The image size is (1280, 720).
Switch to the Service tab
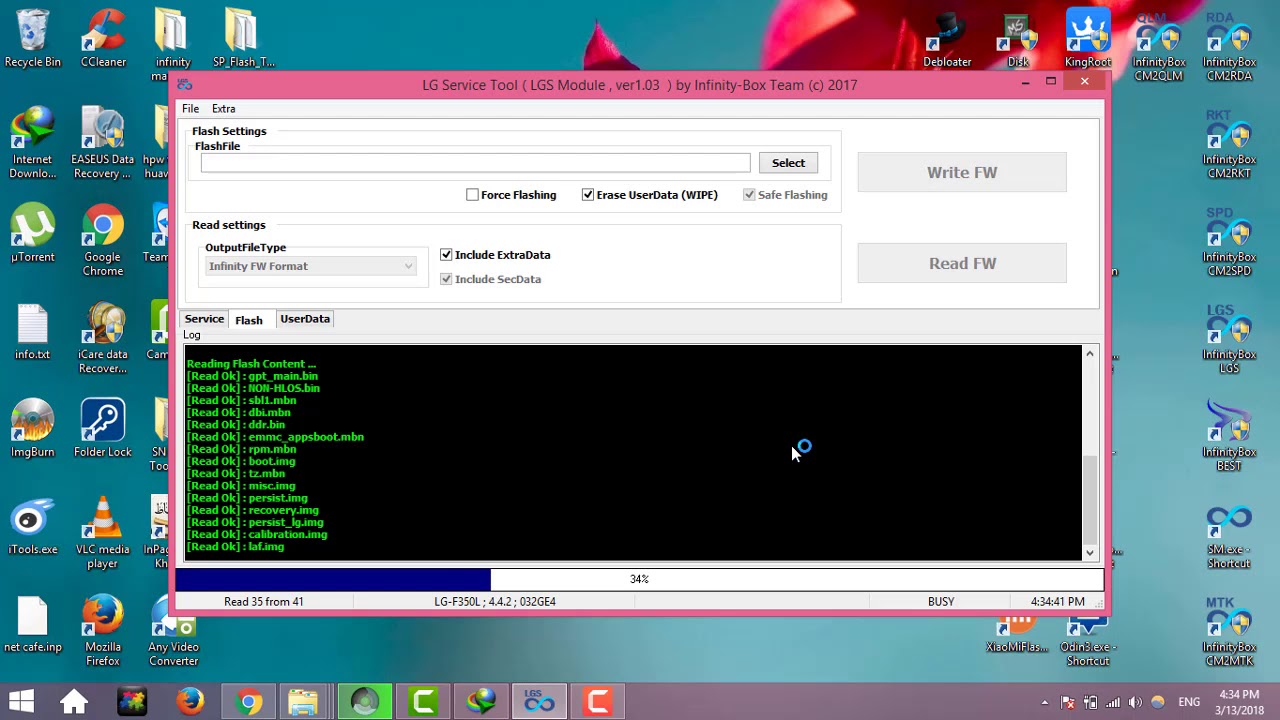pos(204,319)
